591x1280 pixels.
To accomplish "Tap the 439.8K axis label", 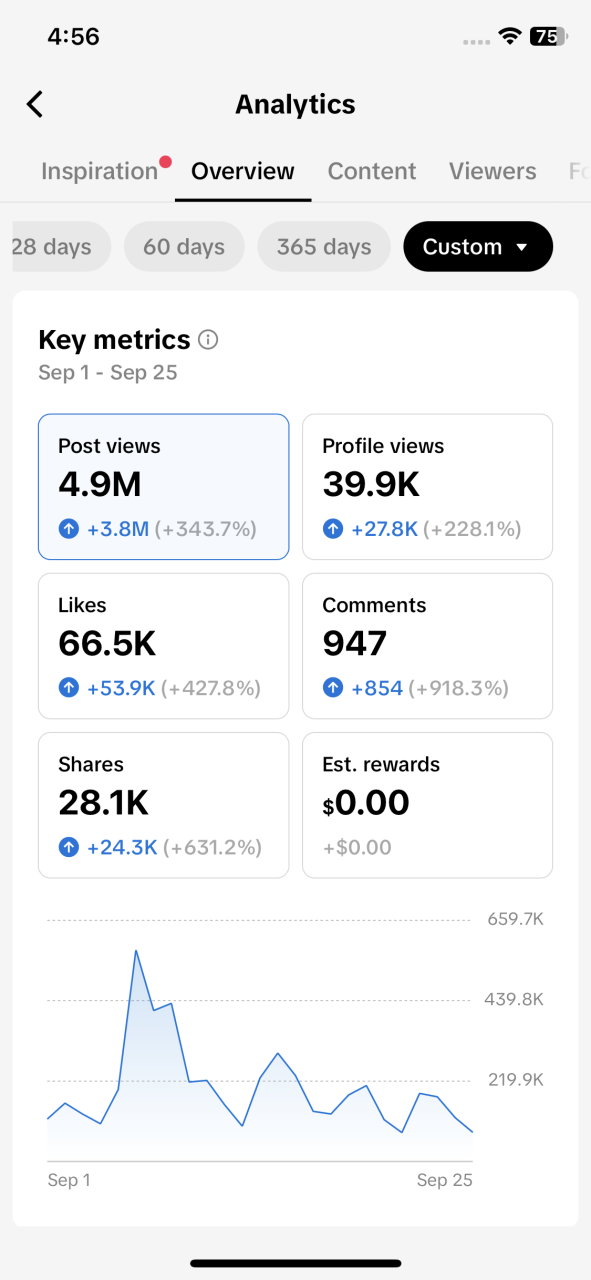I will (x=515, y=999).
